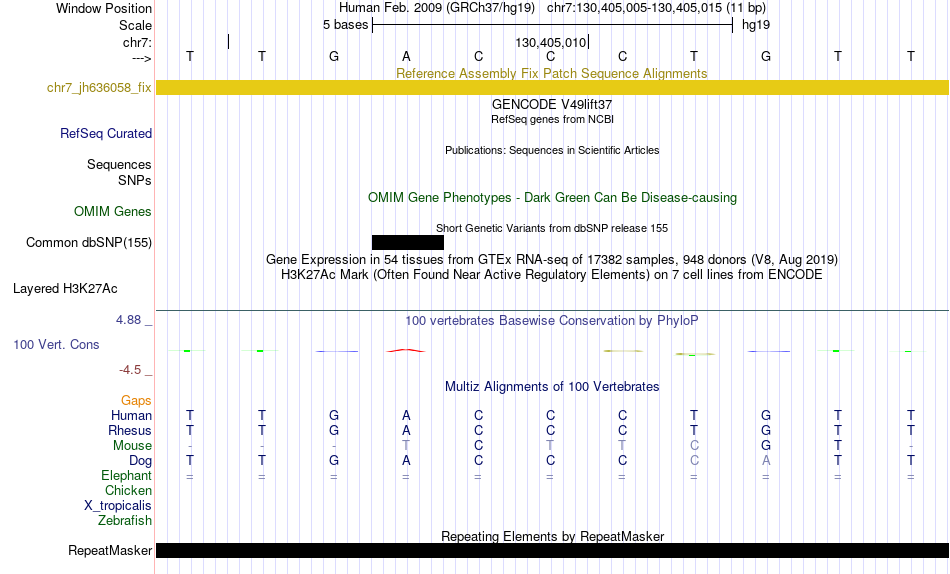Select the Common dbSNP(155) track label
This screenshot has height=574, width=950.
point(89,242)
